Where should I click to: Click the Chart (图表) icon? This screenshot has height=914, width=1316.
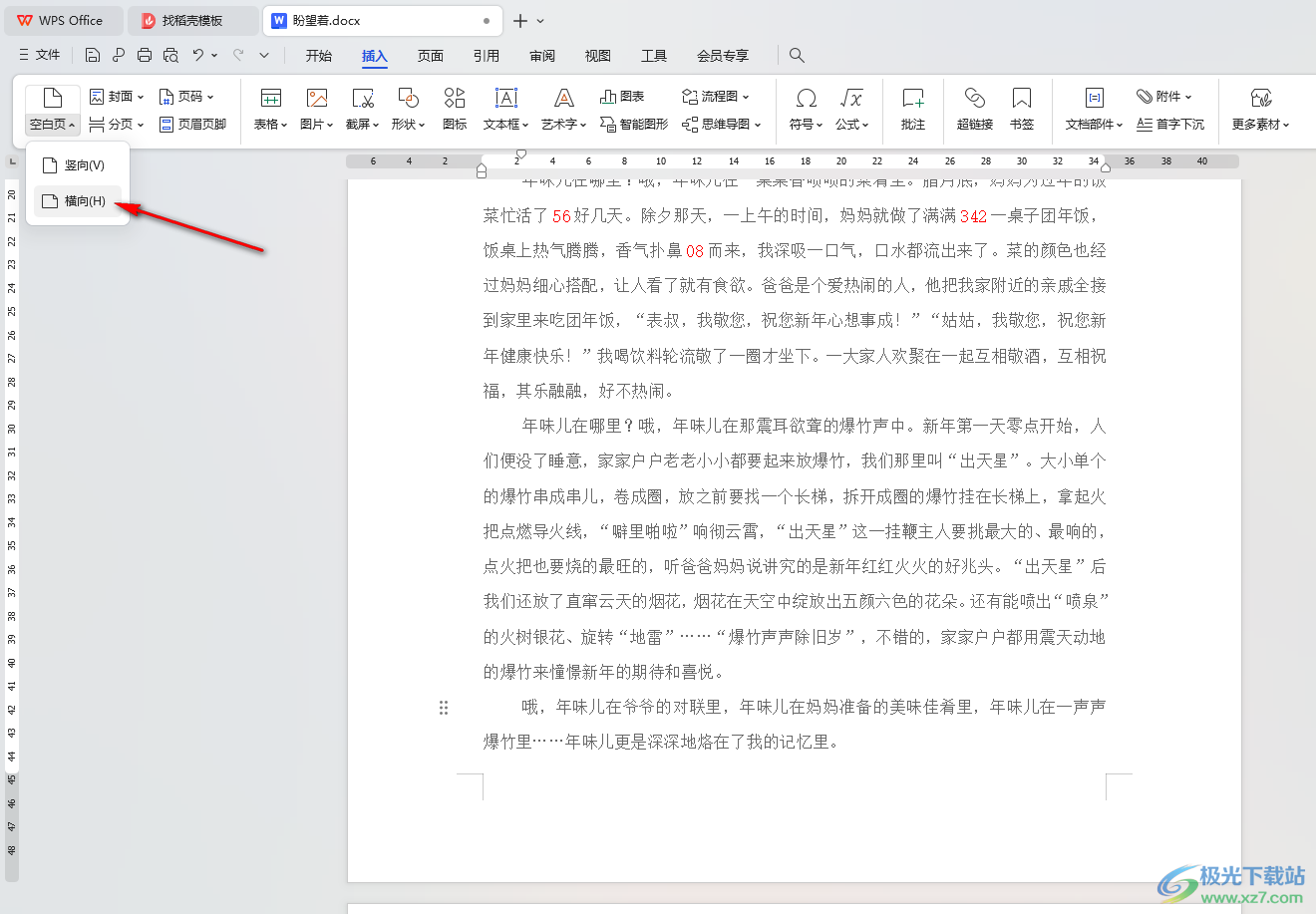622,97
